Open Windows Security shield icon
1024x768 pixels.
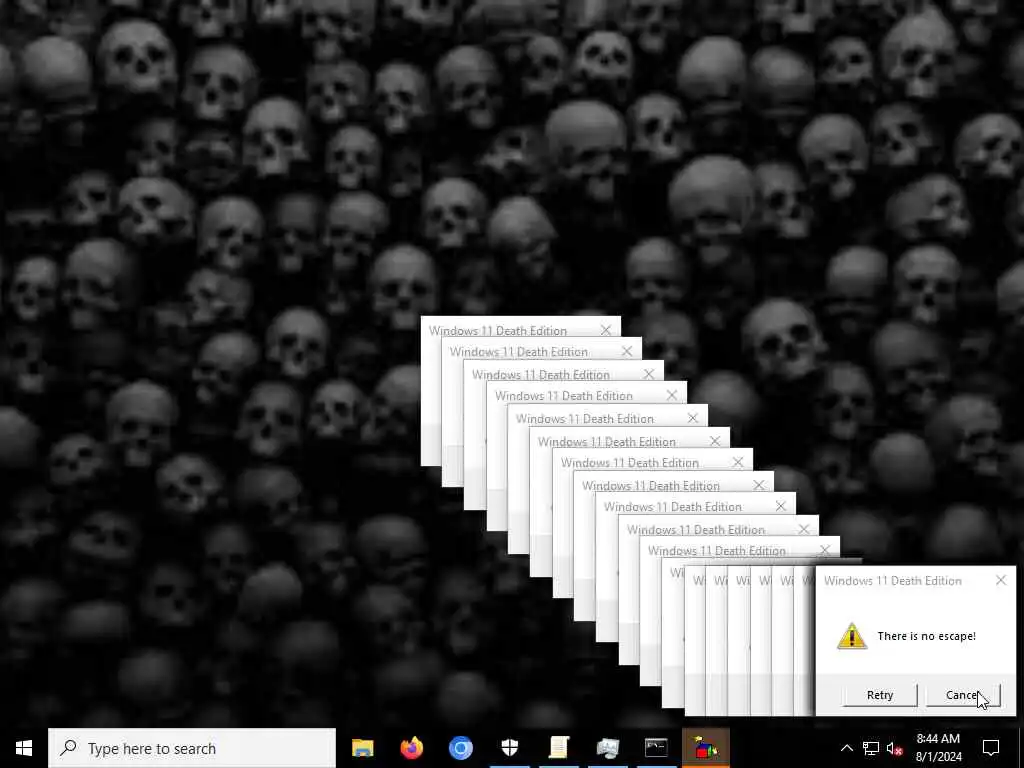tap(509, 748)
